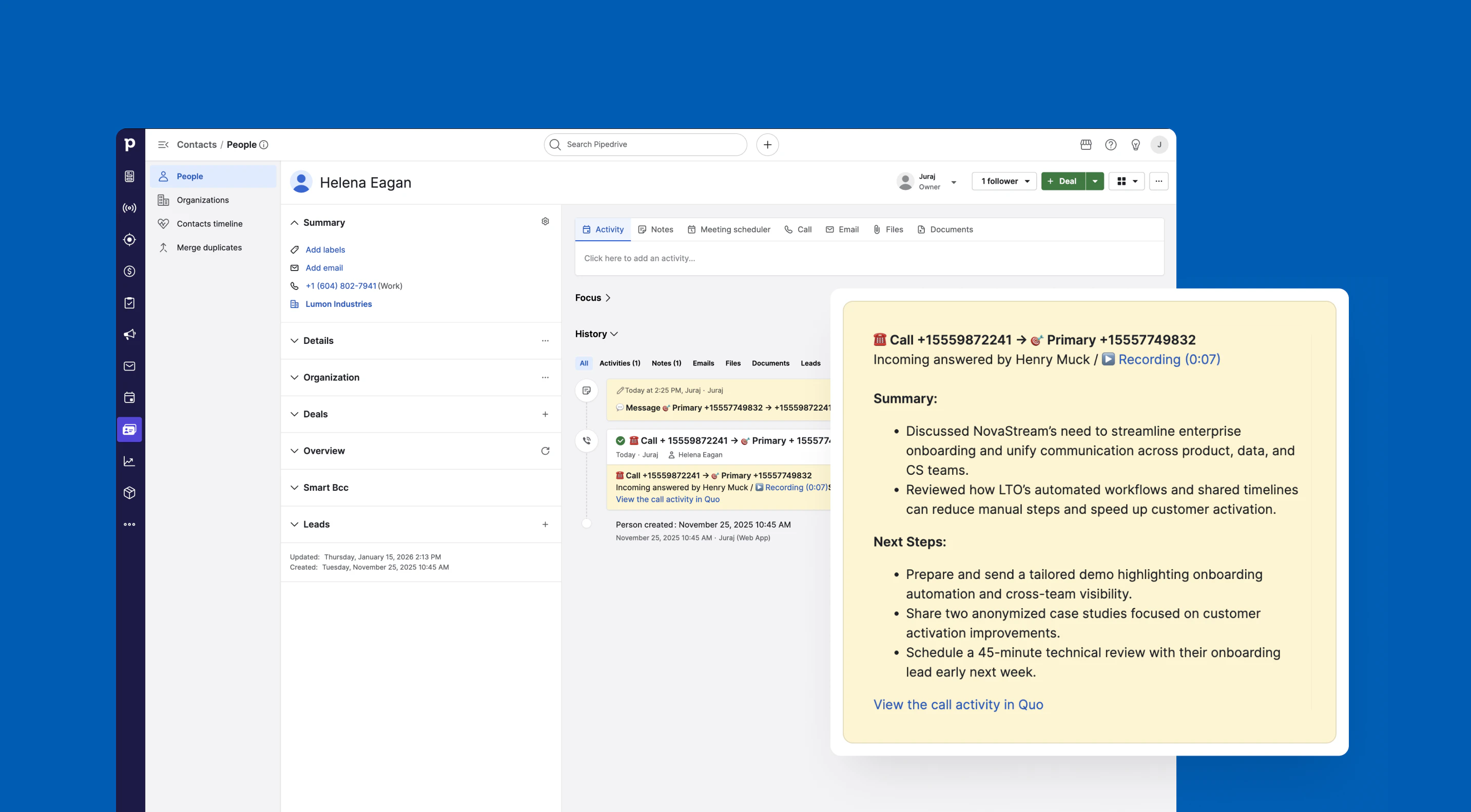1471x812 pixels.
Task: Open help via the question mark icon
Action: (1111, 144)
